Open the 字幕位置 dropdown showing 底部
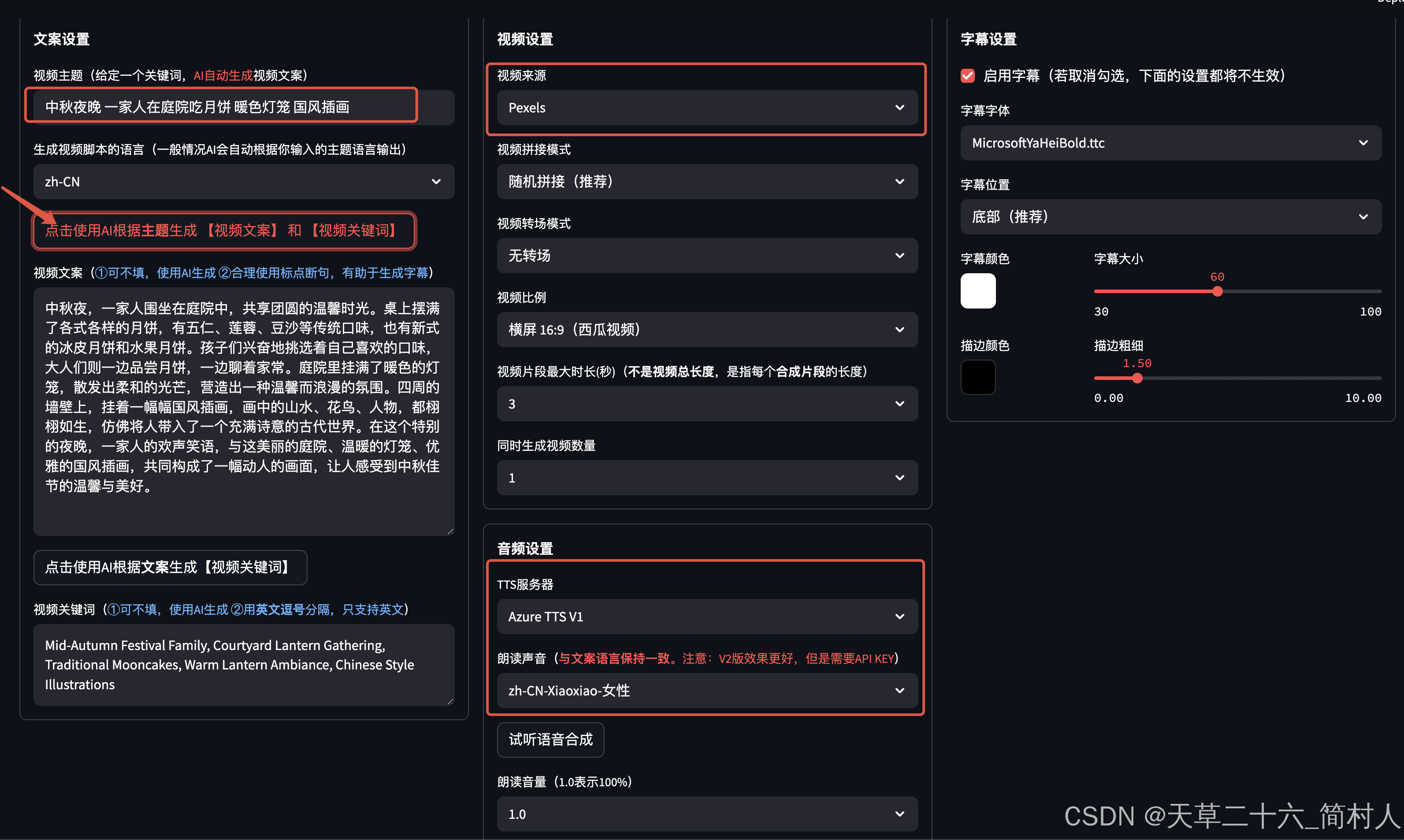1404x840 pixels. tap(1170, 216)
